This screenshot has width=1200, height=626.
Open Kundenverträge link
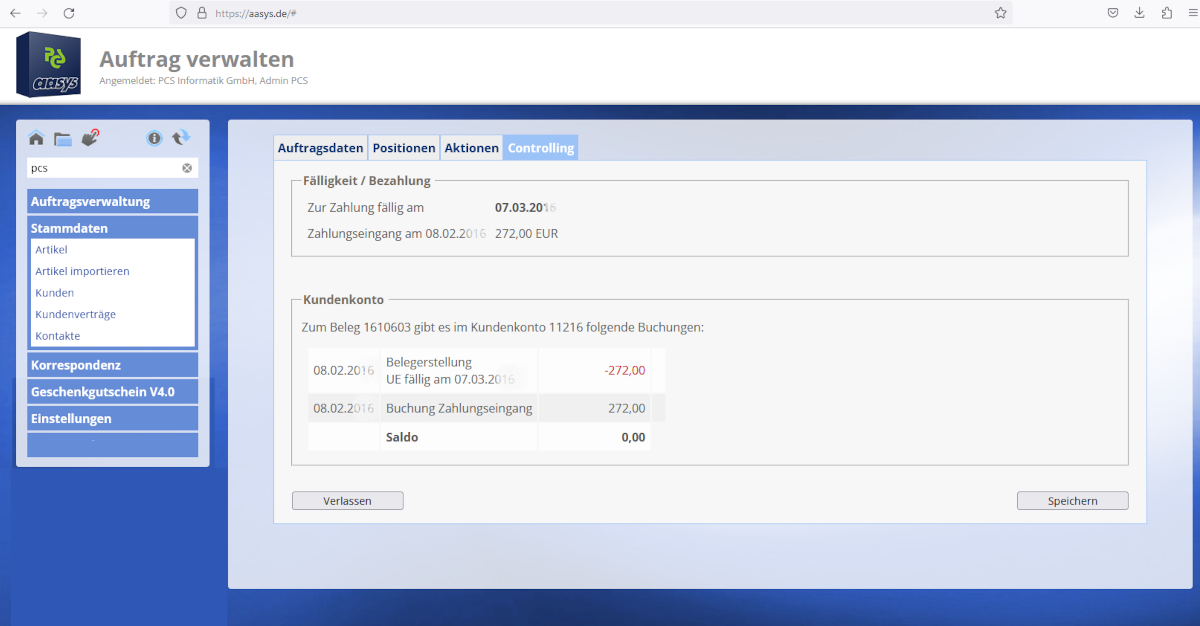[x=75, y=314]
